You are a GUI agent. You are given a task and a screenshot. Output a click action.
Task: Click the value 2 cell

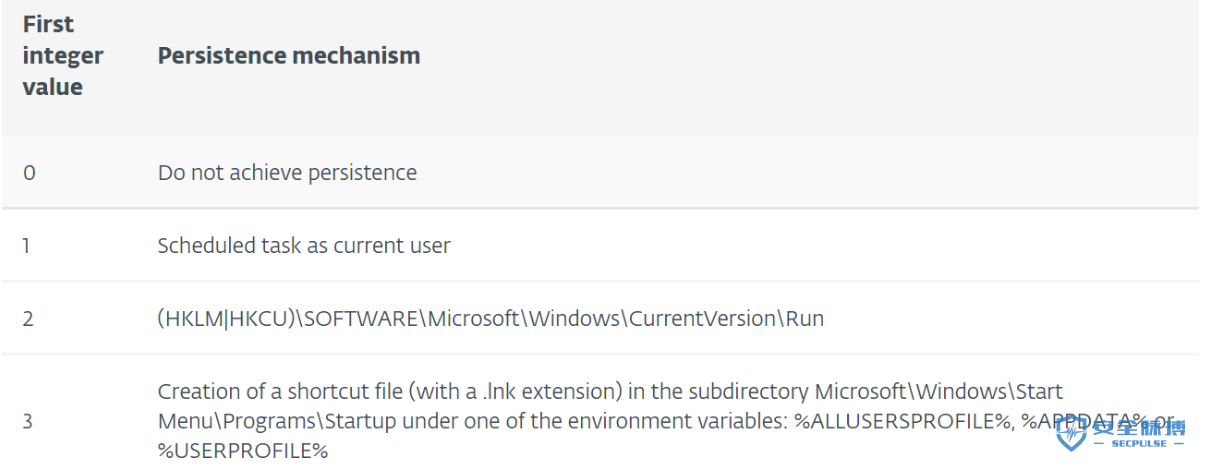pyautogui.click(x=28, y=319)
